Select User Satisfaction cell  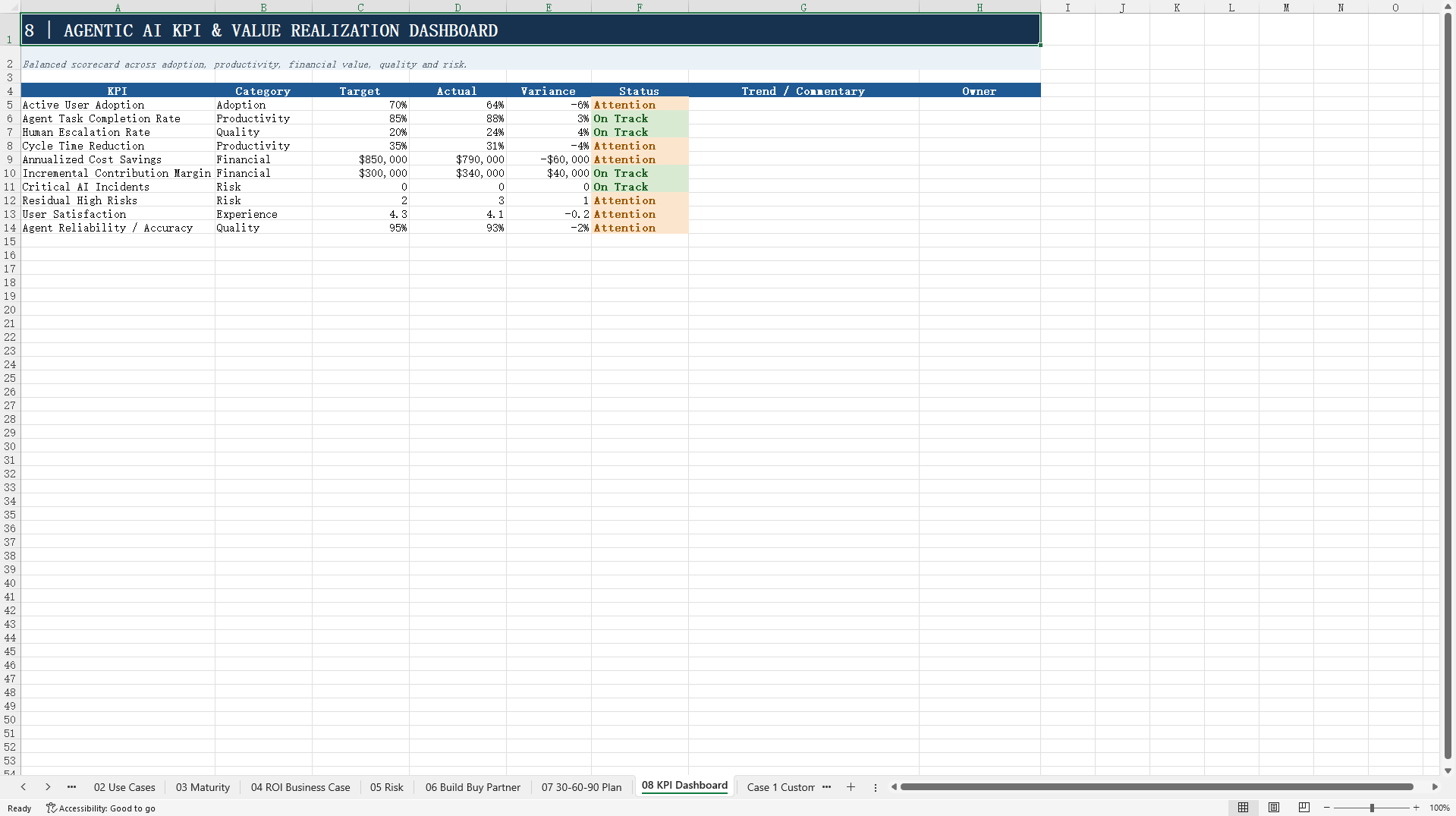tap(118, 214)
